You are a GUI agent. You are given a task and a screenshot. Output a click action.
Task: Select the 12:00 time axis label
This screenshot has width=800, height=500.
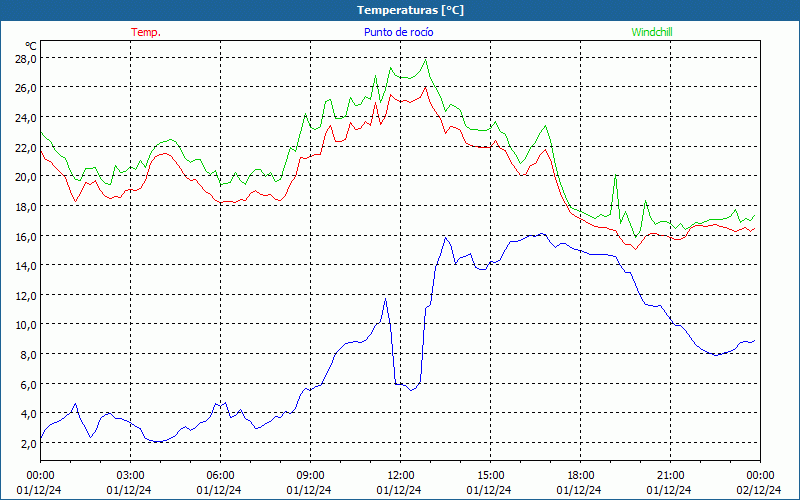[400, 475]
